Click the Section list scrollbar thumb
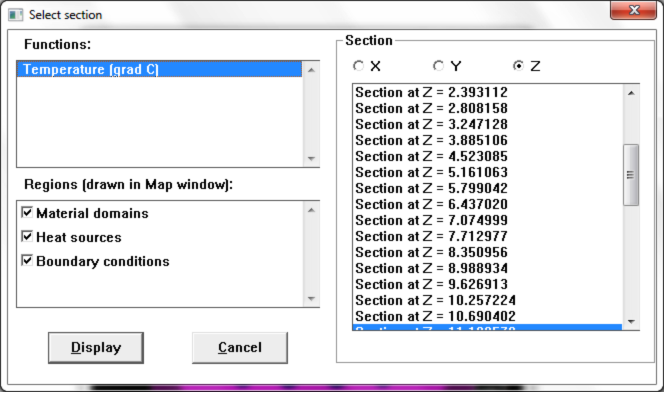This screenshot has height=393, width=664. tap(631, 175)
